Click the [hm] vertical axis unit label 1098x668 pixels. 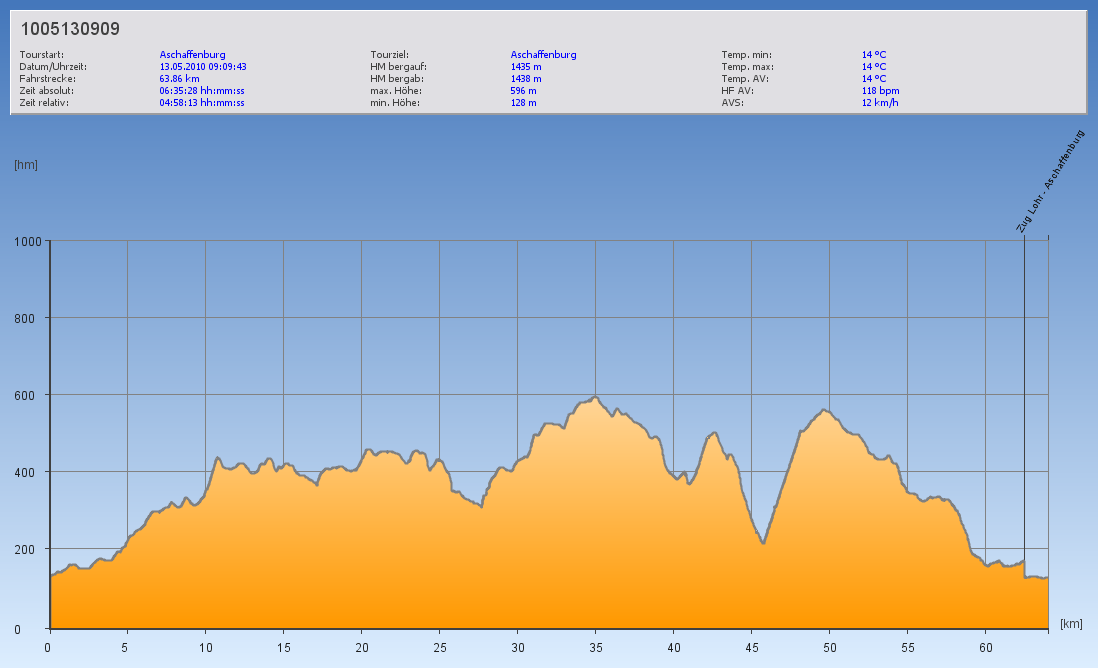coord(25,165)
